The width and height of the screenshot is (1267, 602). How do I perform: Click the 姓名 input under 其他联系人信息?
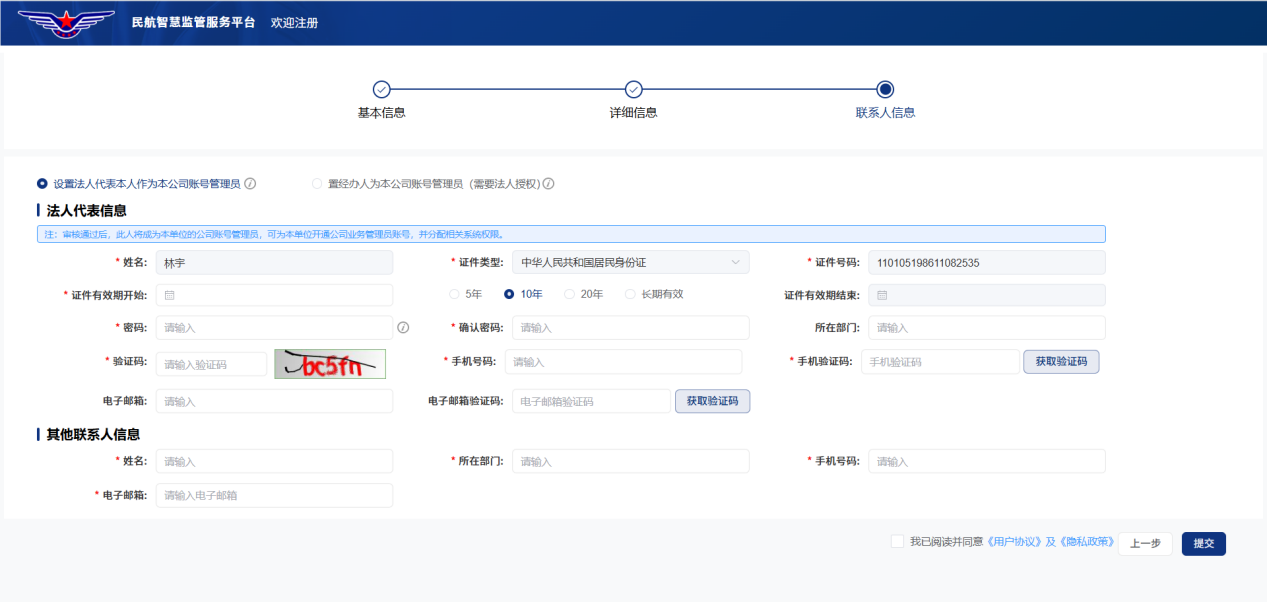coord(274,461)
